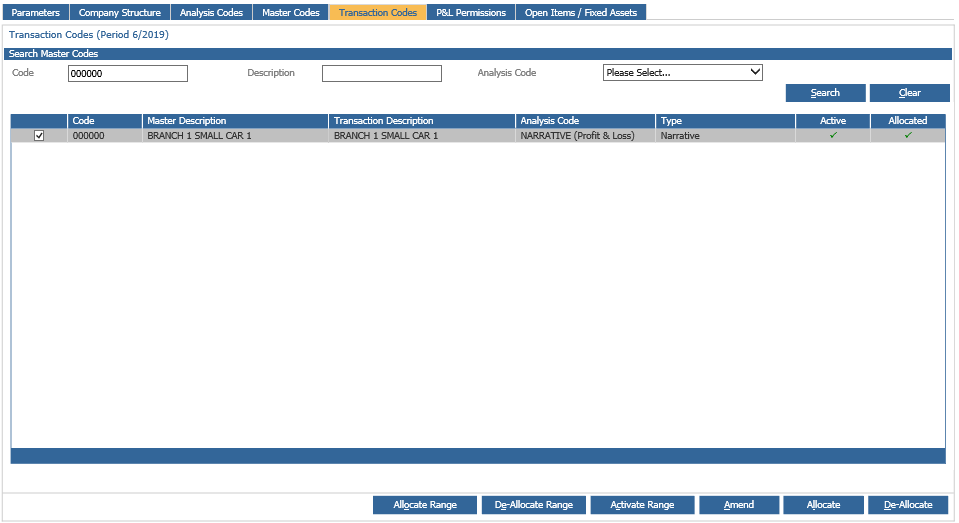This screenshot has width=959, height=523.
Task: Click the Master Description column header
Action: 235,121
